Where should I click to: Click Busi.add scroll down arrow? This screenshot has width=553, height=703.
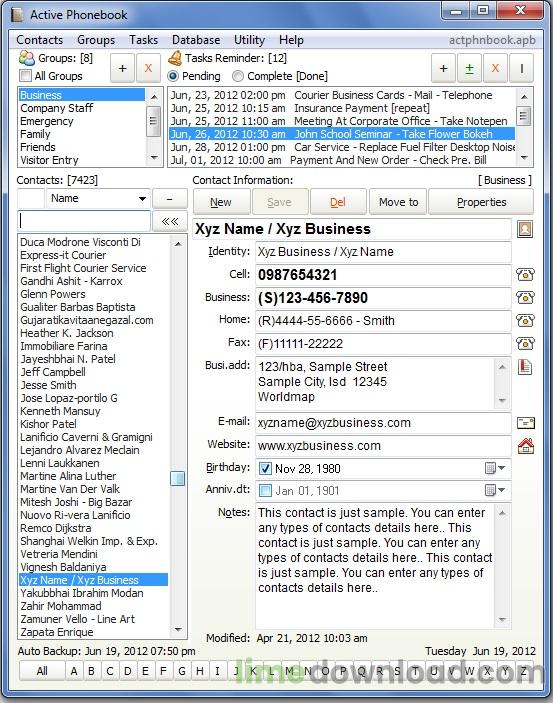coord(502,401)
